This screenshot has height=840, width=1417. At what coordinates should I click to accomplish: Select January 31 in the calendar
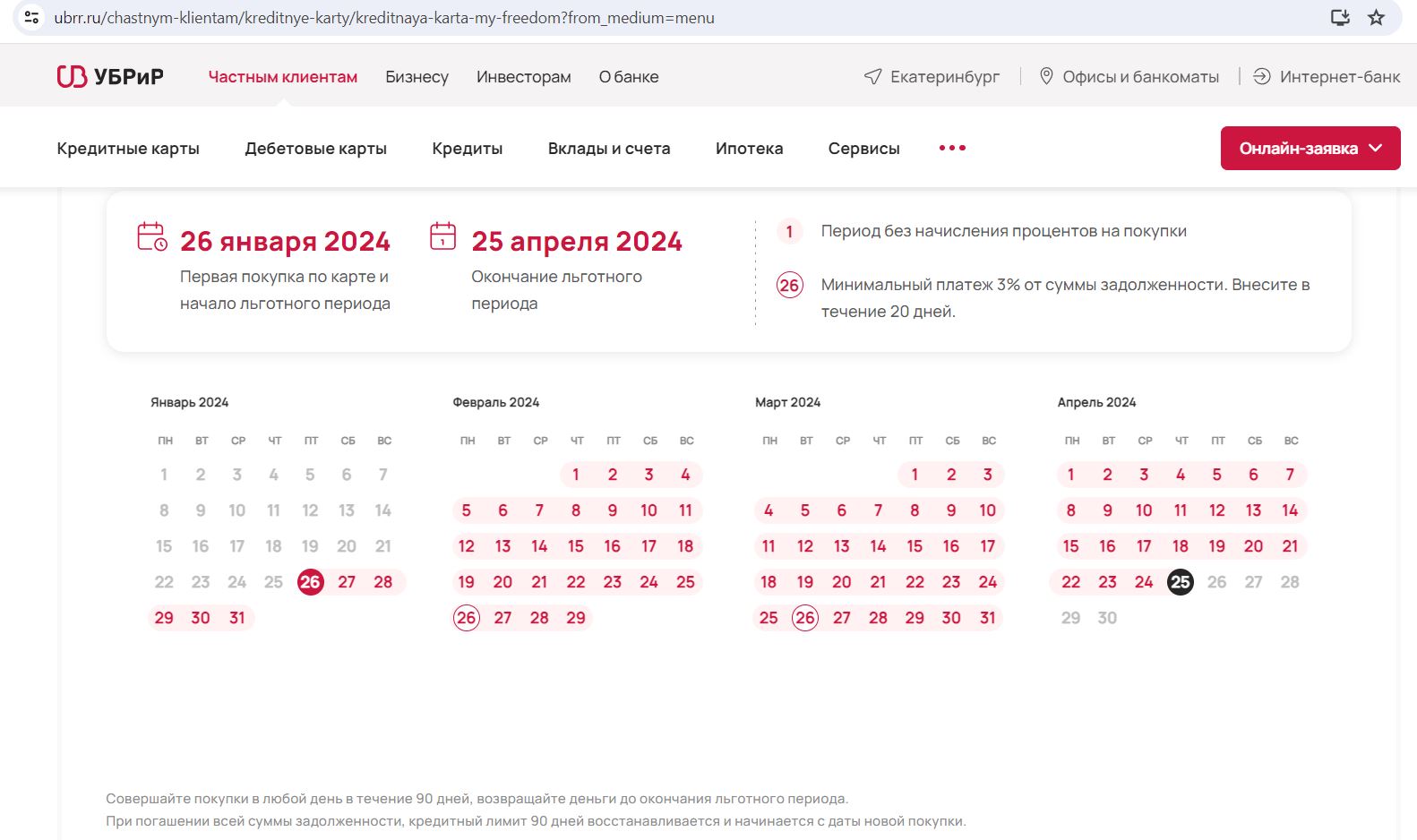point(237,618)
